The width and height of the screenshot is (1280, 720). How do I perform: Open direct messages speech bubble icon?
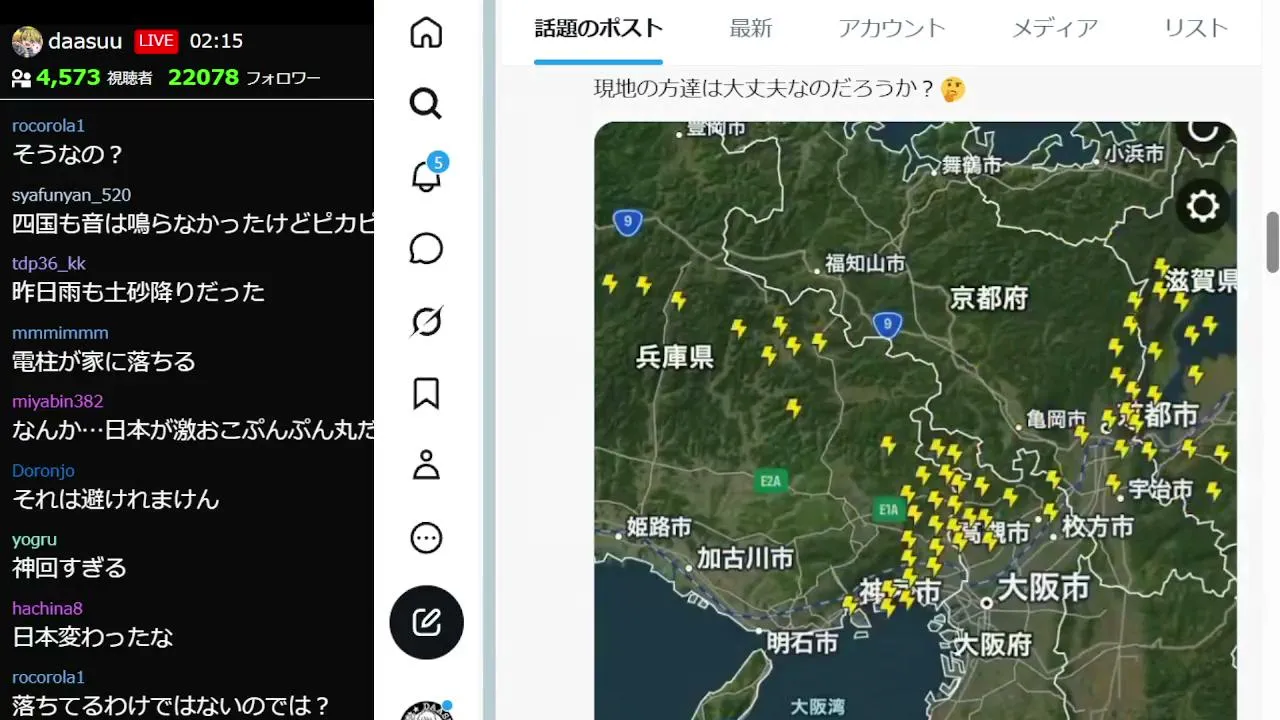click(x=426, y=249)
